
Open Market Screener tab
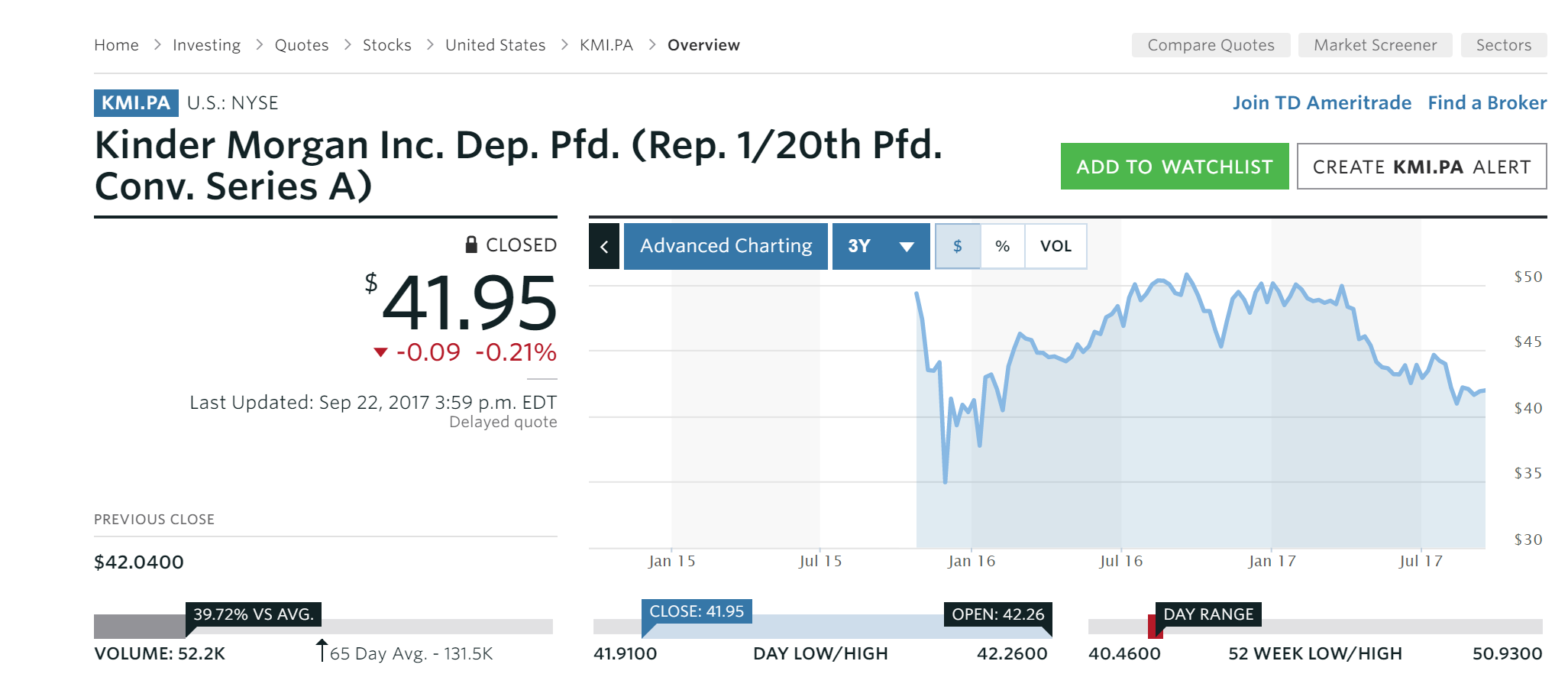coord(1375,45)
